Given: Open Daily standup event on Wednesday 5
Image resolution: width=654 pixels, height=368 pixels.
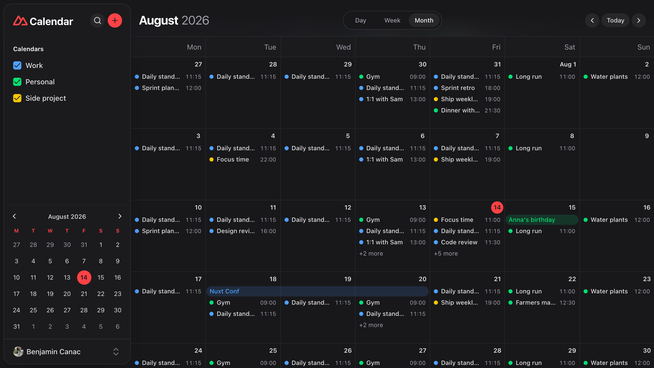Looking at the screenshot, I should (317, 148).
